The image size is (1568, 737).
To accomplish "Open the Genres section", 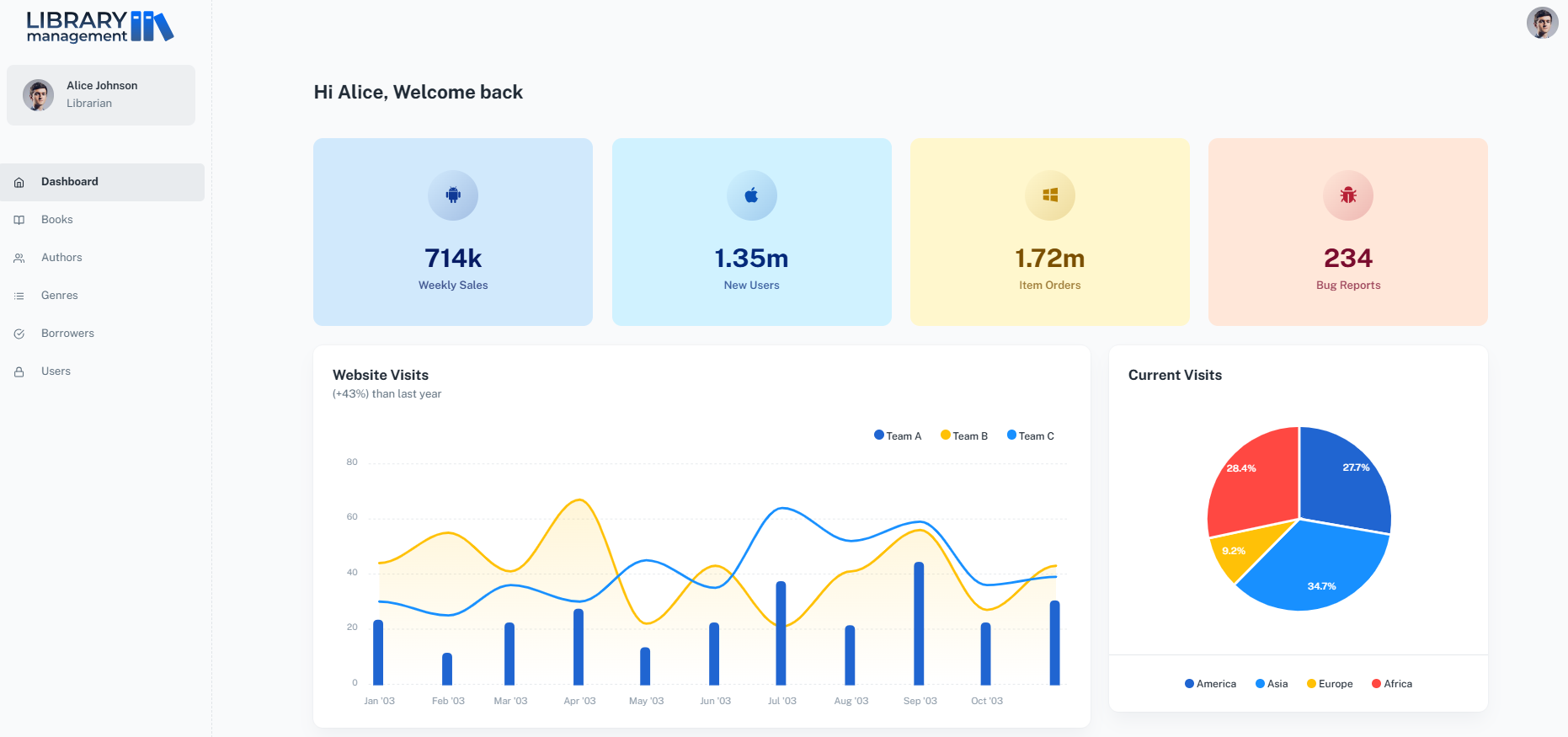I will coord(102,296).
